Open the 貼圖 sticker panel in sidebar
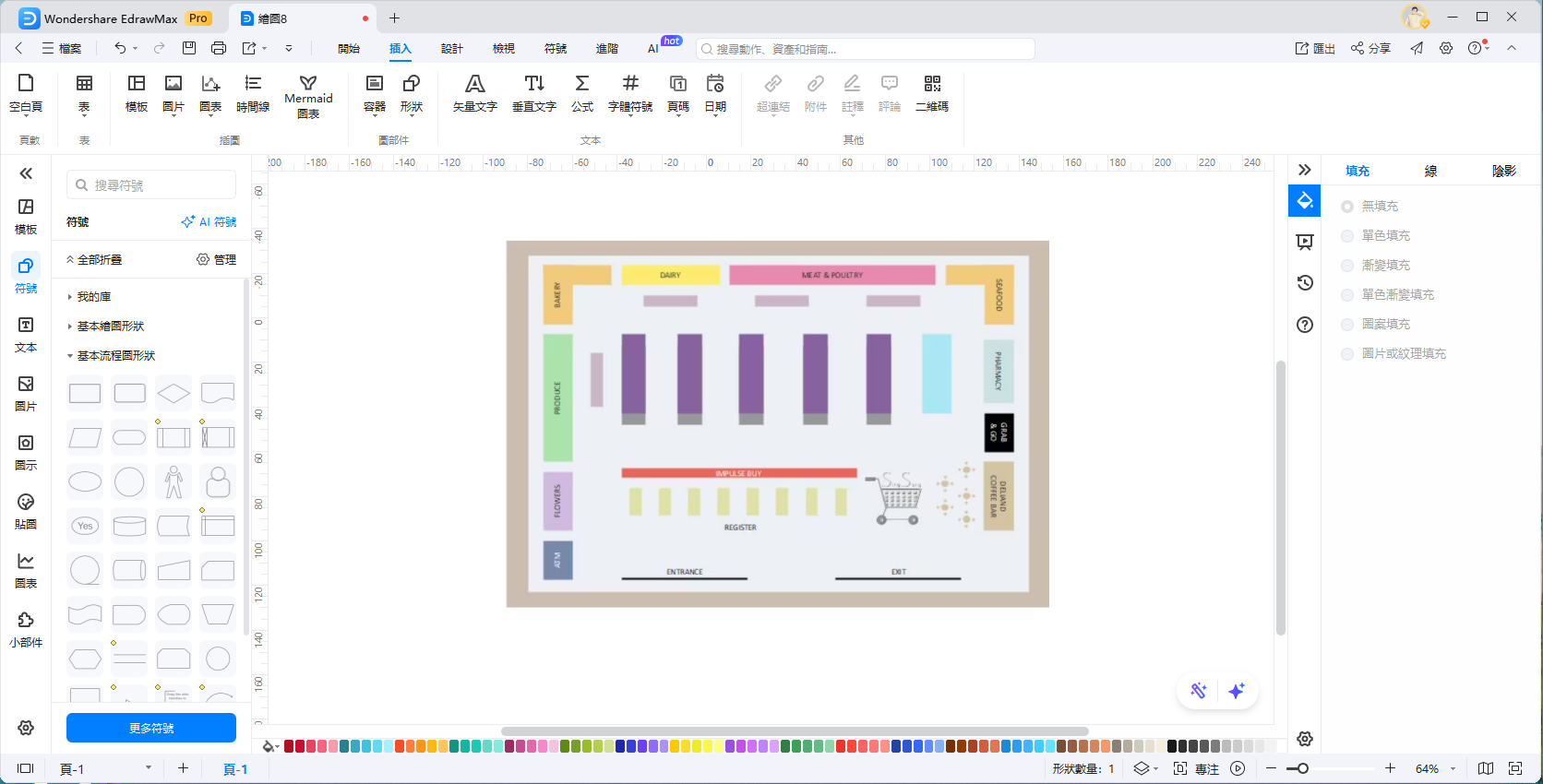 (26, 511)
